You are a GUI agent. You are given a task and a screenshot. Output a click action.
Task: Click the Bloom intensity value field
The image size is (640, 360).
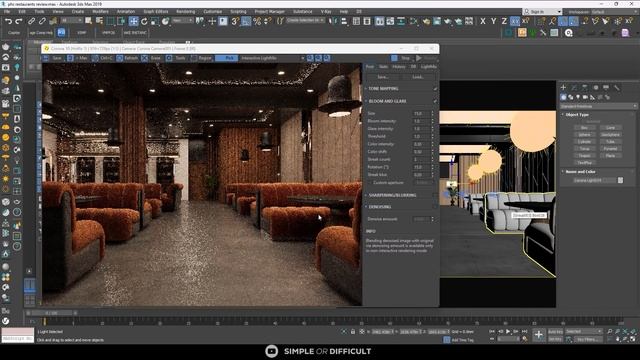pos(420,121)
